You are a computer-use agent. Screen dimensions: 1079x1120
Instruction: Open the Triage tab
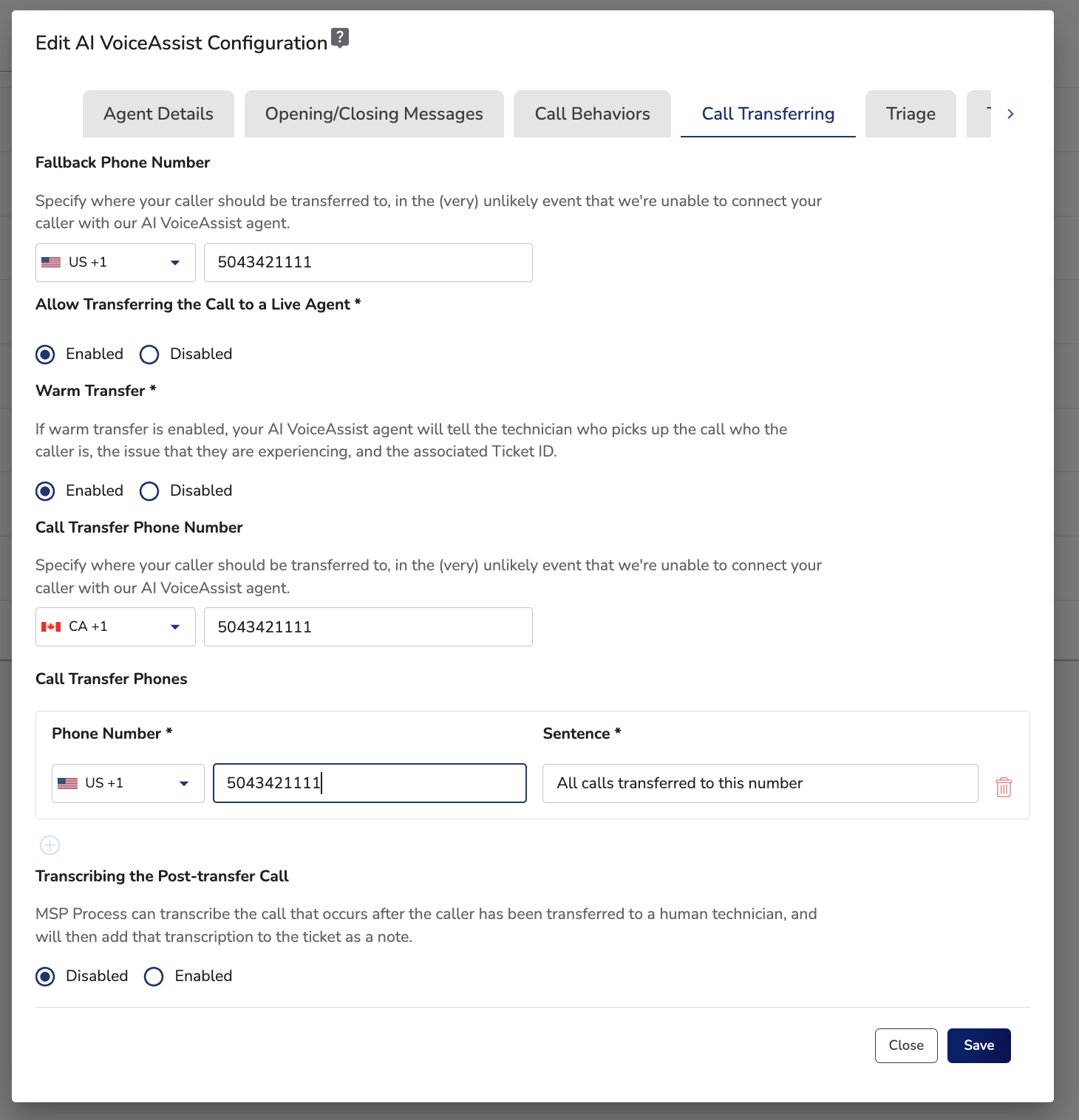click(x=910, y=114)
